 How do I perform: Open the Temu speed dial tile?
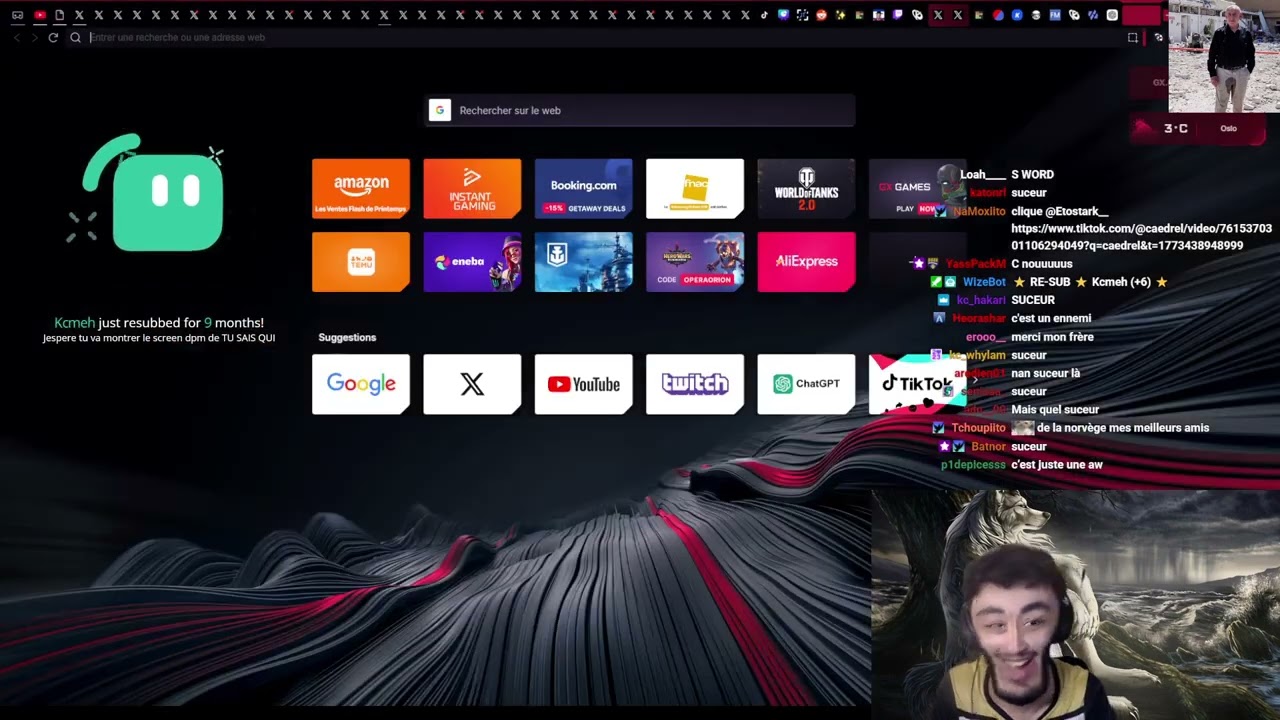pos(361,262)
